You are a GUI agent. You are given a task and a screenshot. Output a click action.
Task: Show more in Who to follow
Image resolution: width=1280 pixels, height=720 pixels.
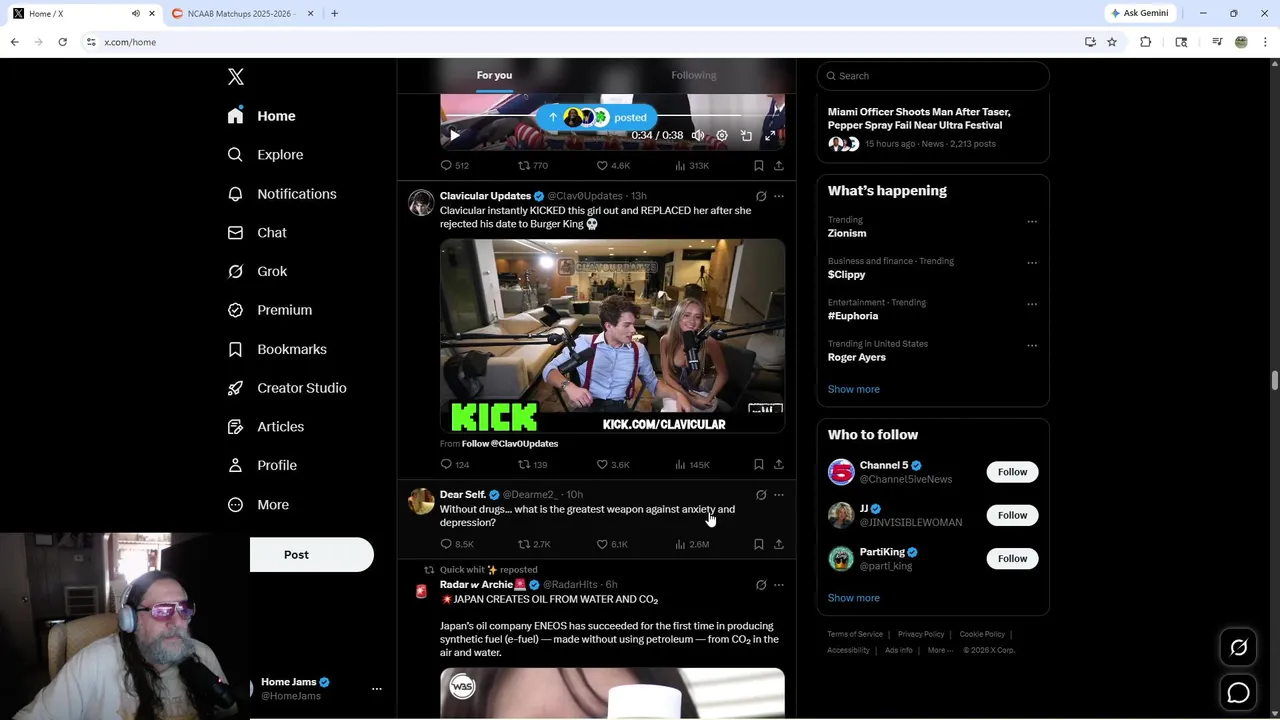click(x=854, y=598)
